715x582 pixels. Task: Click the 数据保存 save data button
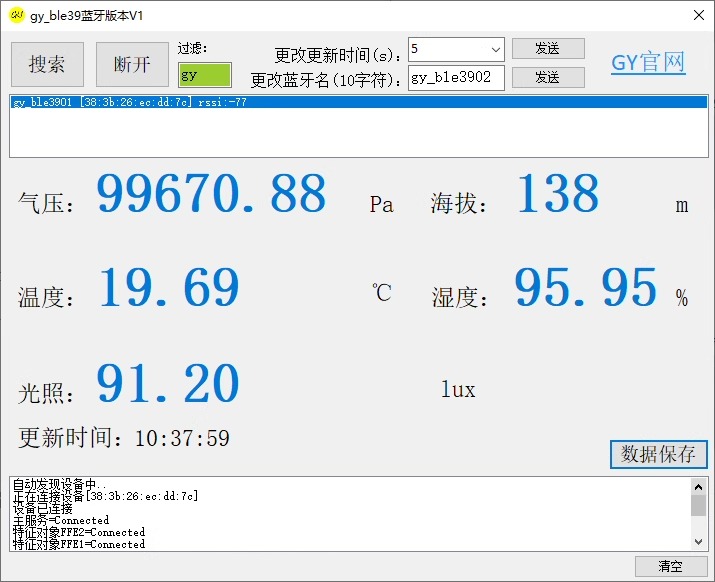(658, 454)
